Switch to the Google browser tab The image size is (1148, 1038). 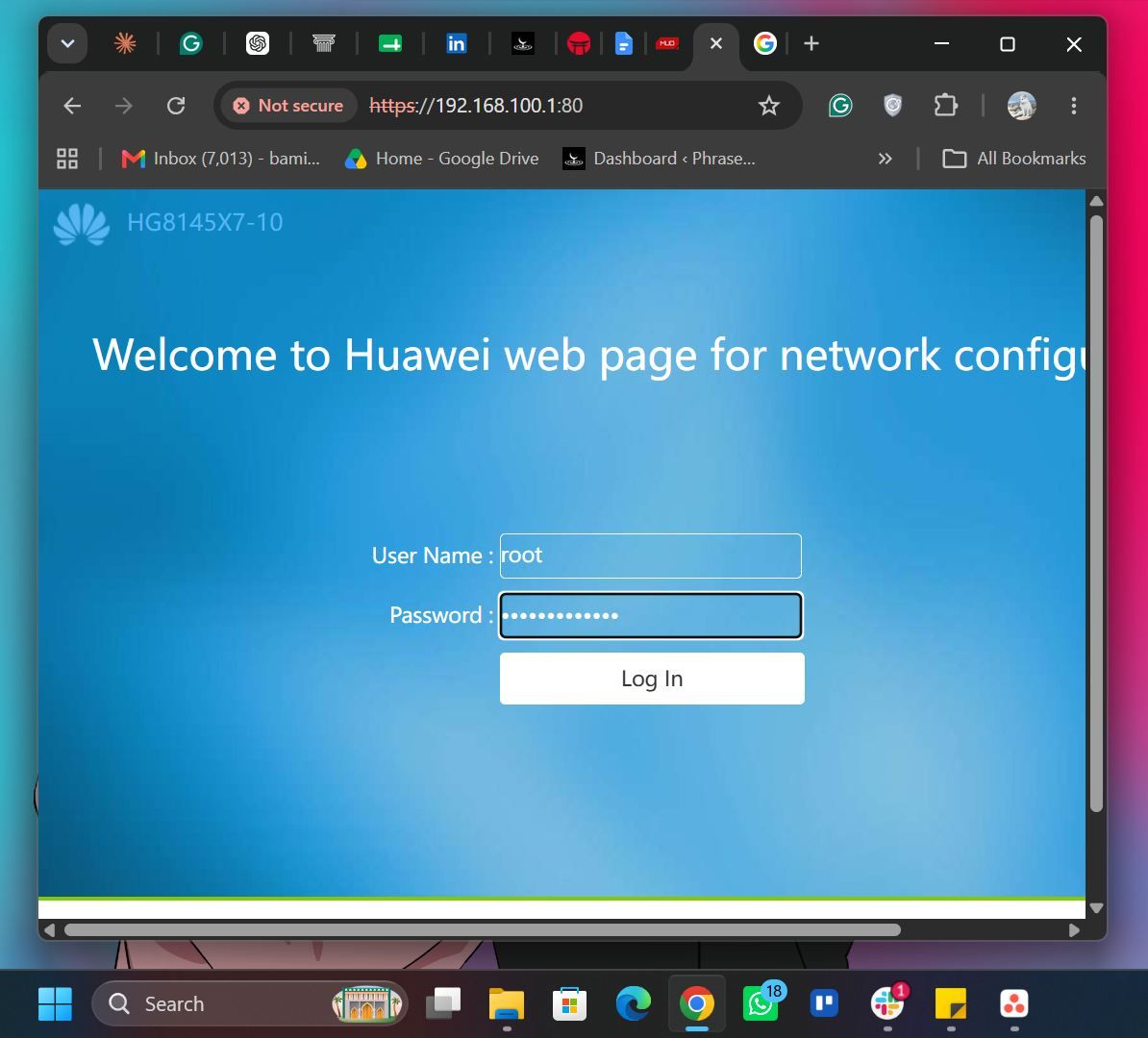pyautogui.click(x=764, y=44)
